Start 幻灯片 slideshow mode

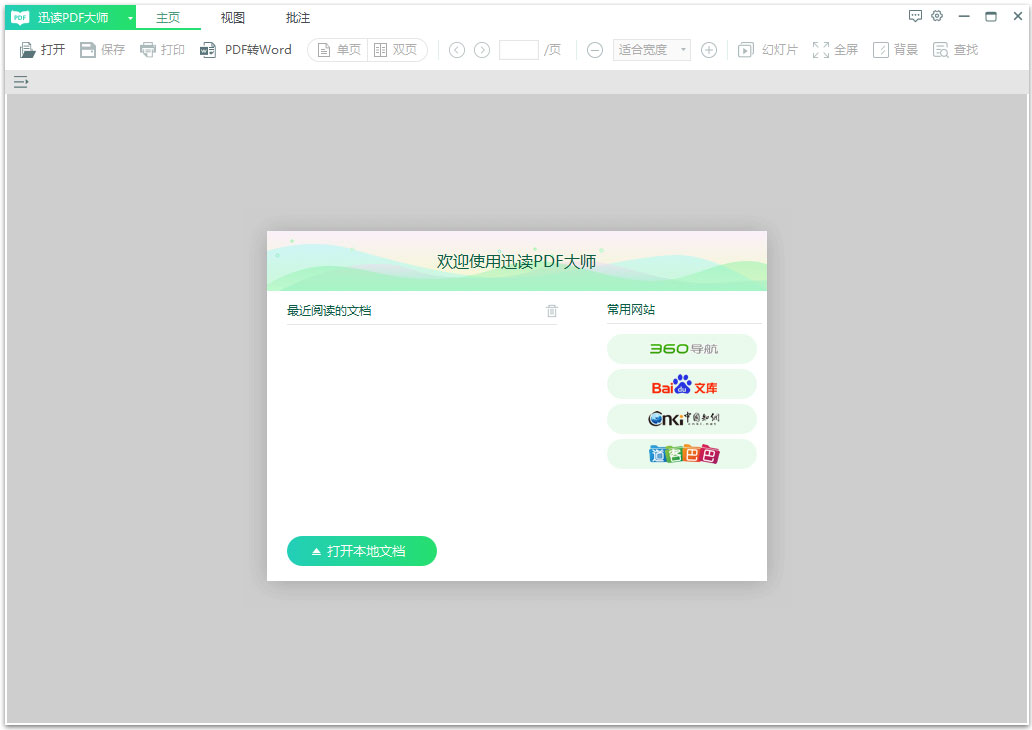click(767, 50)
